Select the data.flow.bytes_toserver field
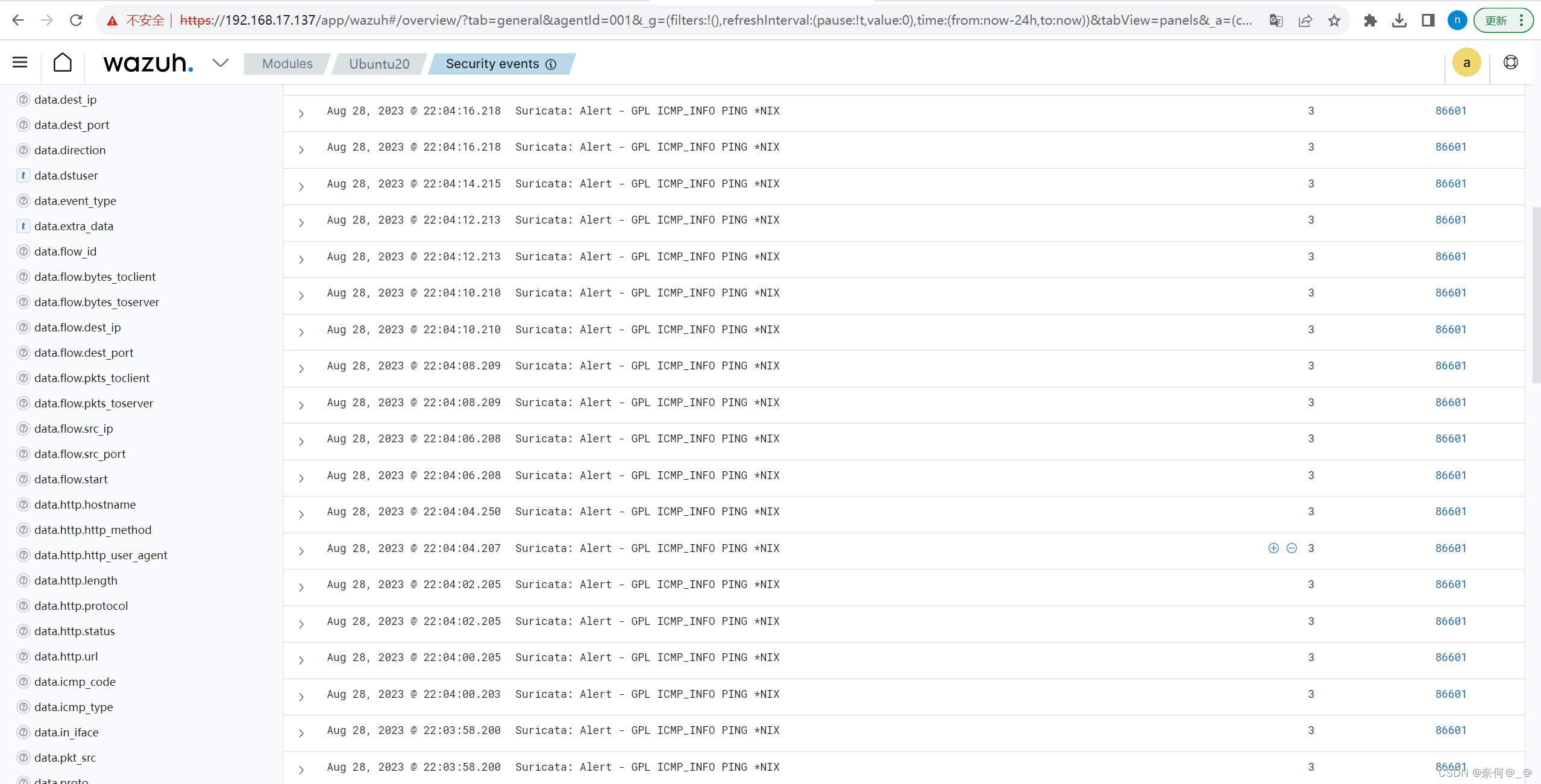The image size is (1541, 784). 96,302
